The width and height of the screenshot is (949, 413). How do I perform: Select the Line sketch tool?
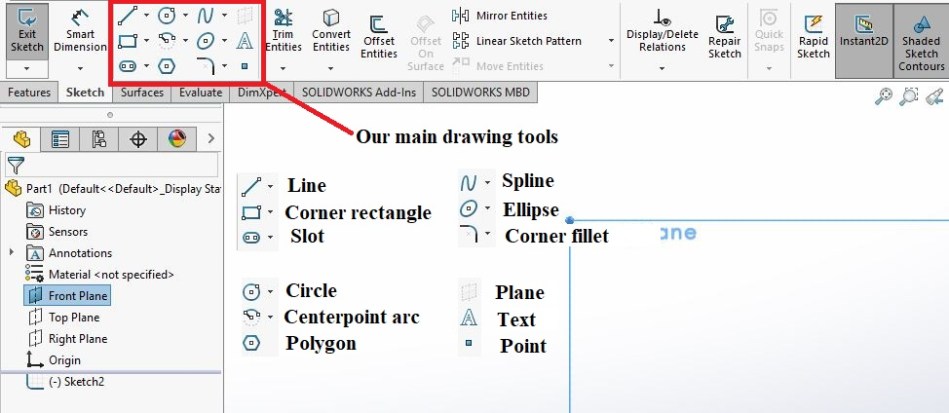(x=126, y=16)
